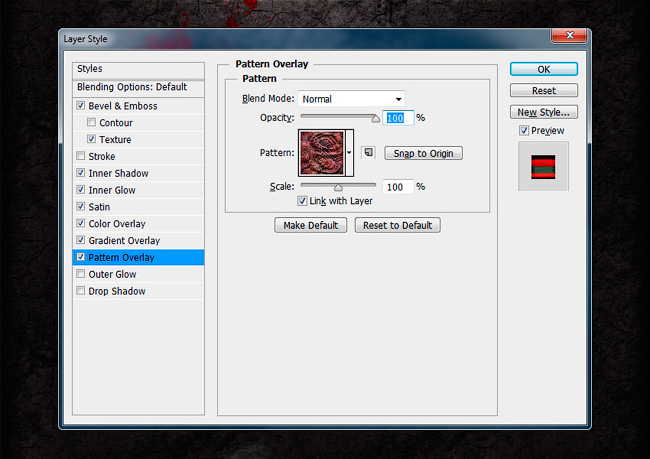
Task: Click Reset to Default
Action: 398,225
